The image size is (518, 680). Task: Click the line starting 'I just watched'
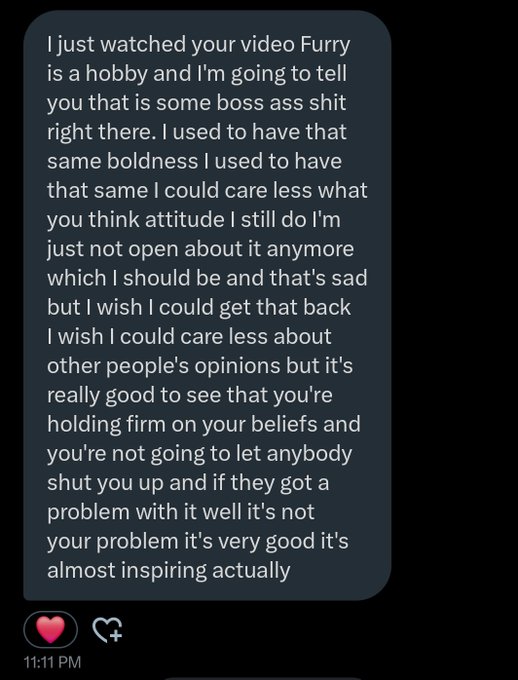coord(199,46)
